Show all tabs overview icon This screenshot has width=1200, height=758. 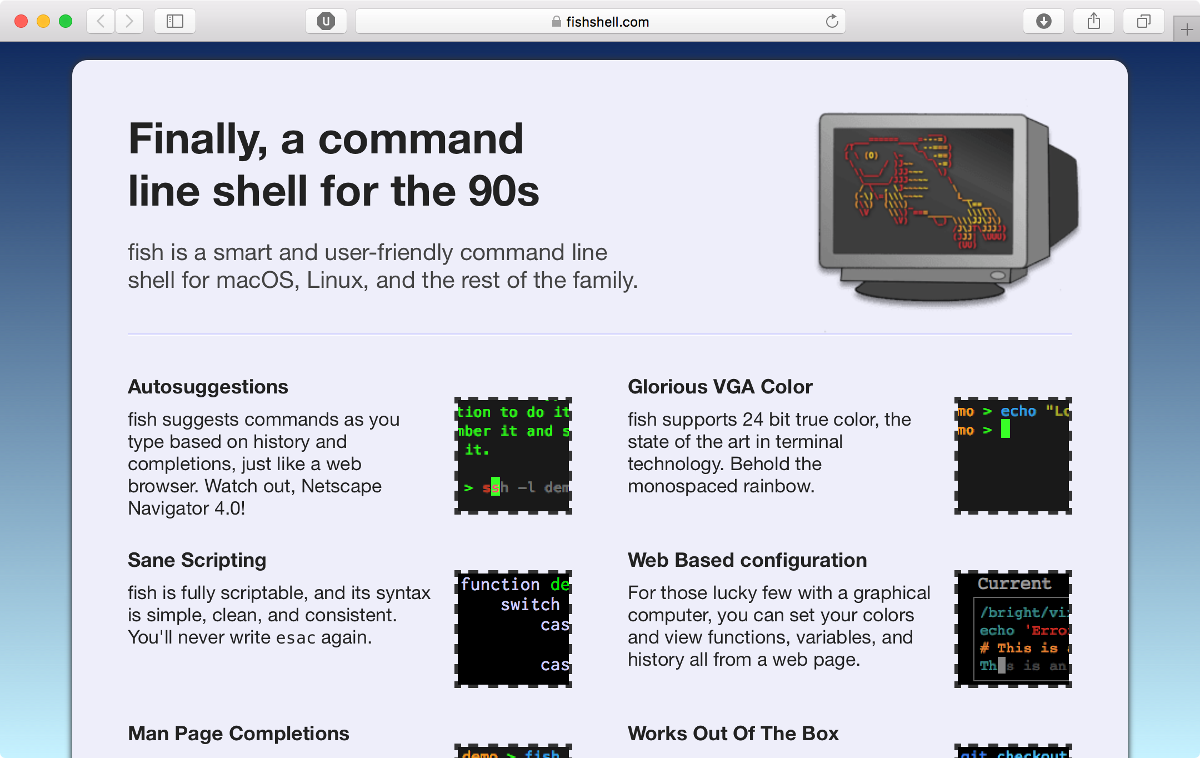click(1144, 21)
